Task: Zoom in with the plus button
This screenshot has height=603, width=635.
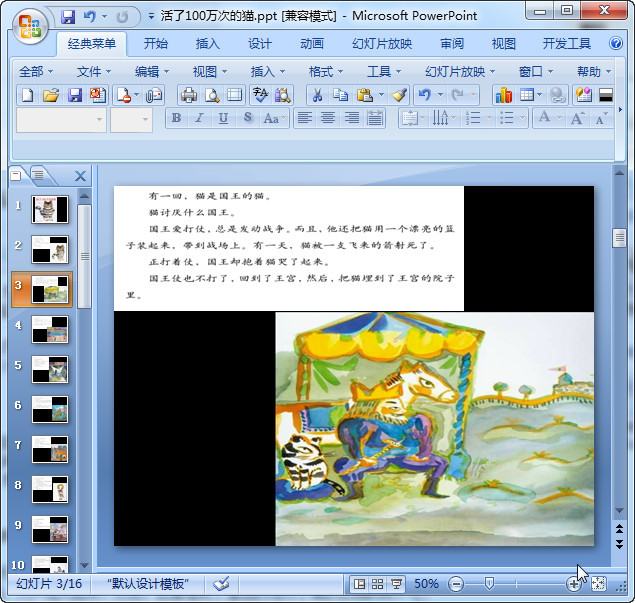Action: [573, 584]
